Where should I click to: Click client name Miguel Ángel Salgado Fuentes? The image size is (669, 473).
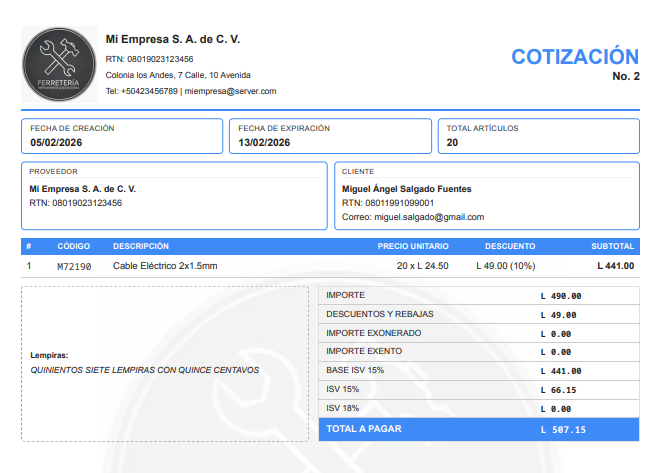point(407,189)
